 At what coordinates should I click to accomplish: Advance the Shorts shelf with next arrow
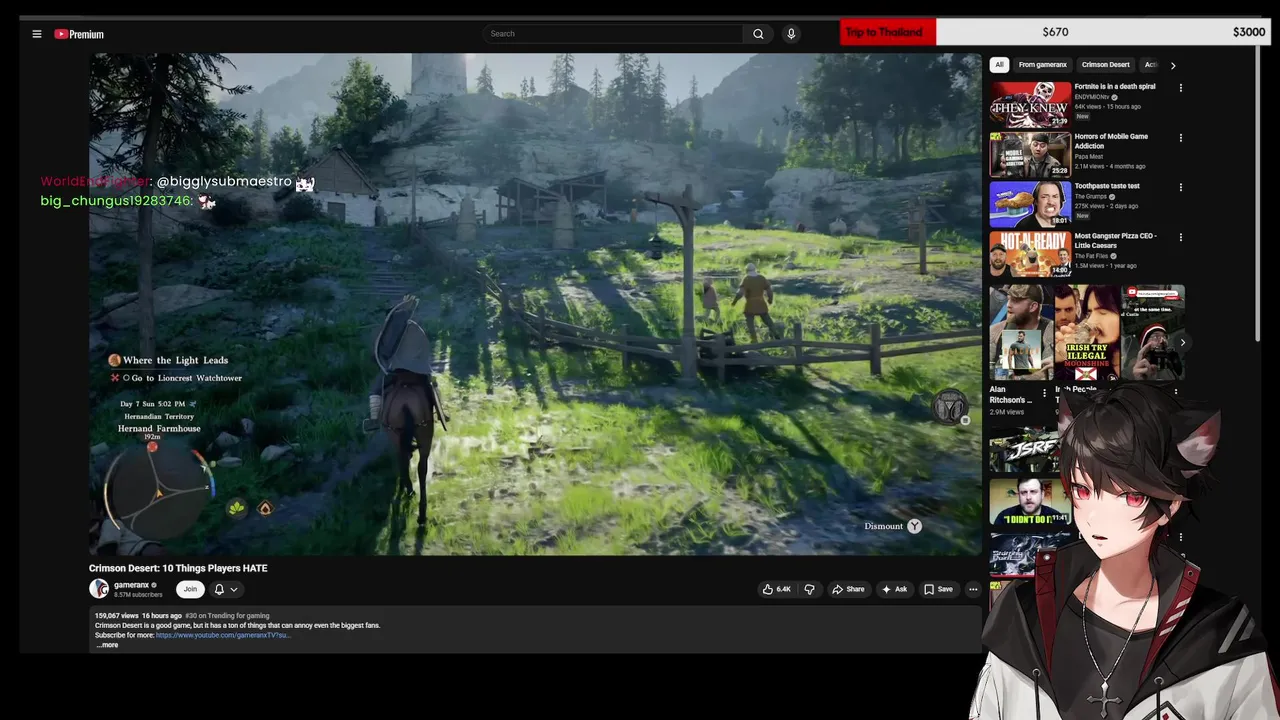[1182, 342]
